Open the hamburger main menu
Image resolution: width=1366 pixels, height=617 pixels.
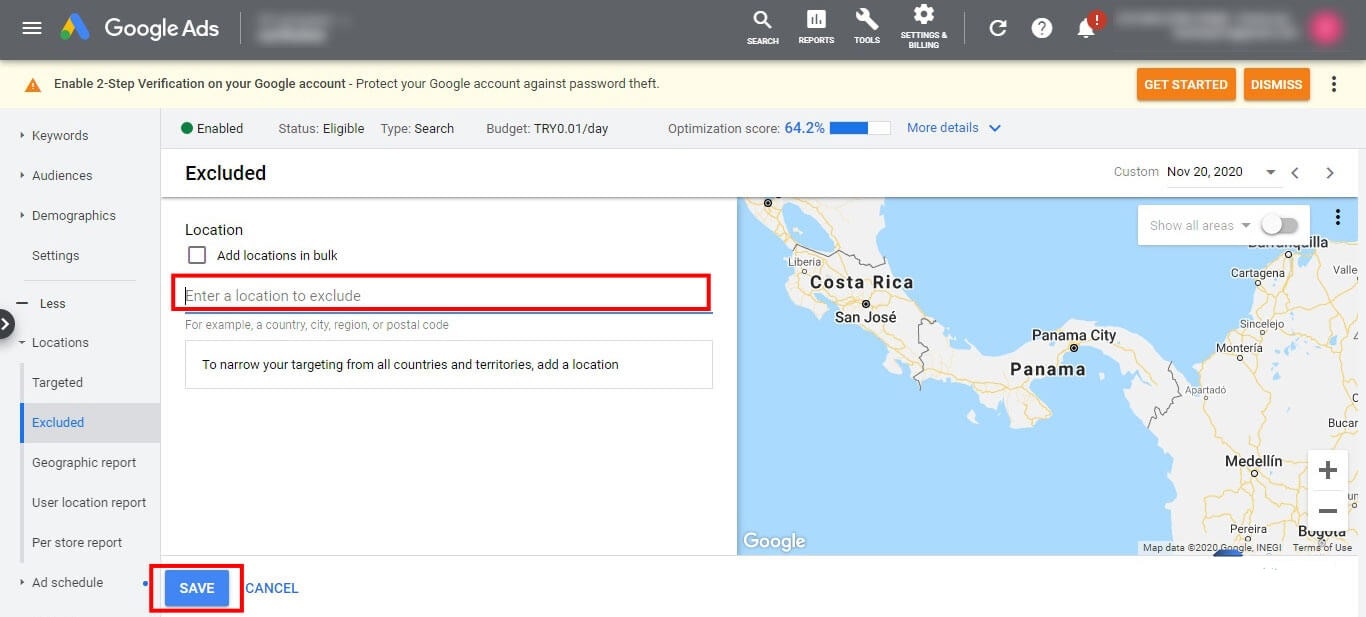(x=32, y=28)
